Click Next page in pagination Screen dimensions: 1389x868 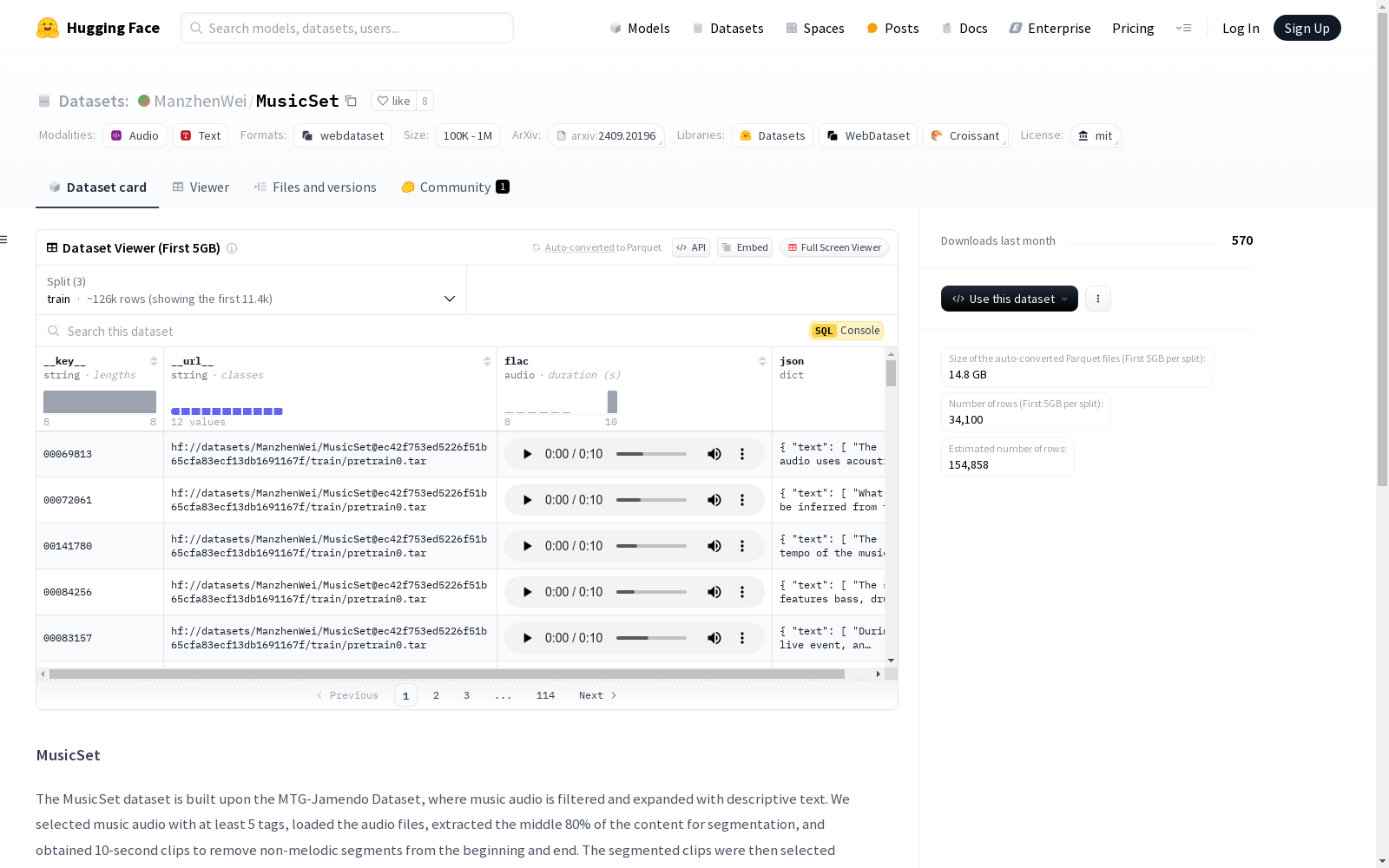click(x=598, y=695)
